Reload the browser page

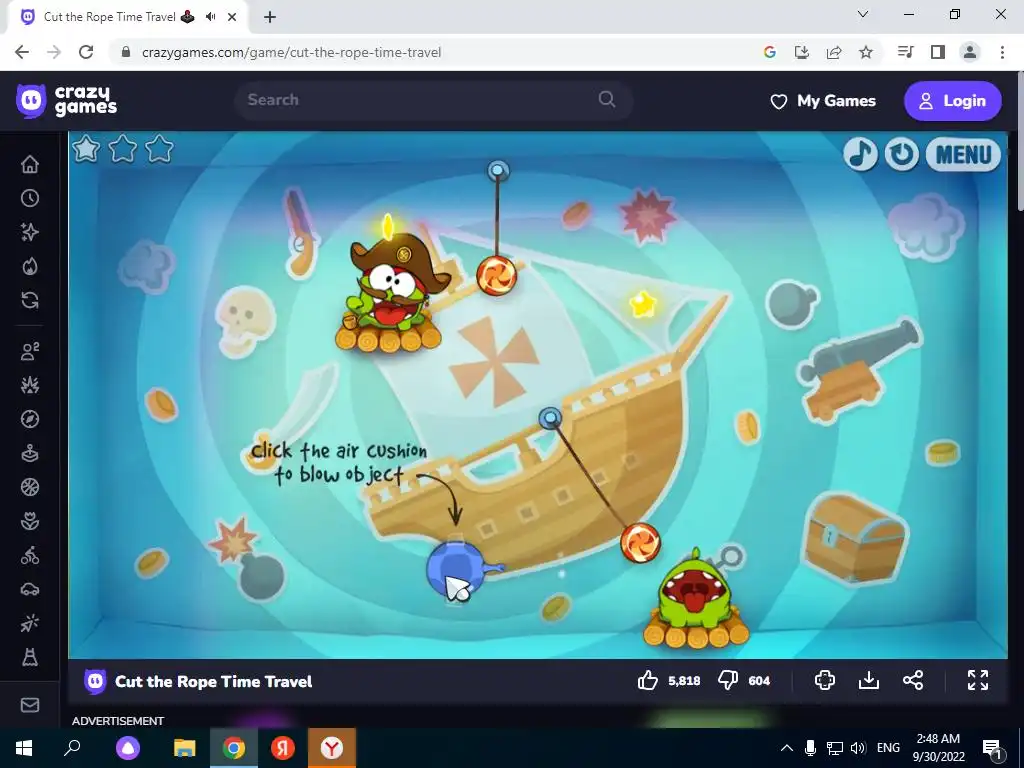(x=86, y=52)
